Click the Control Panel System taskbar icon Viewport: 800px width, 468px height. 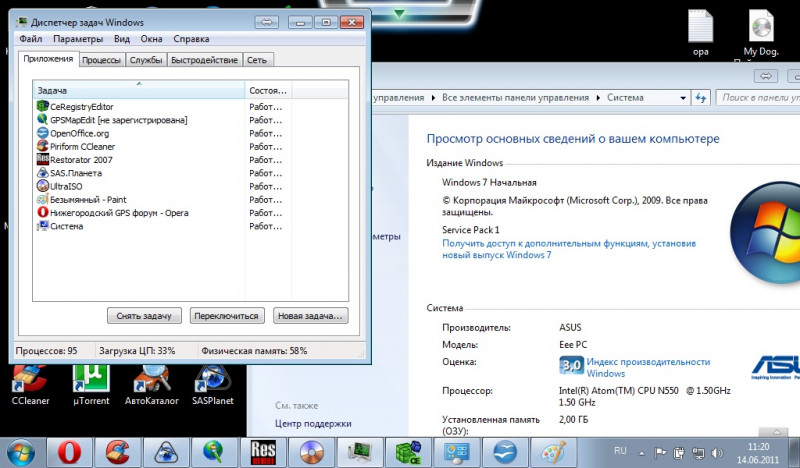[457, 452]
